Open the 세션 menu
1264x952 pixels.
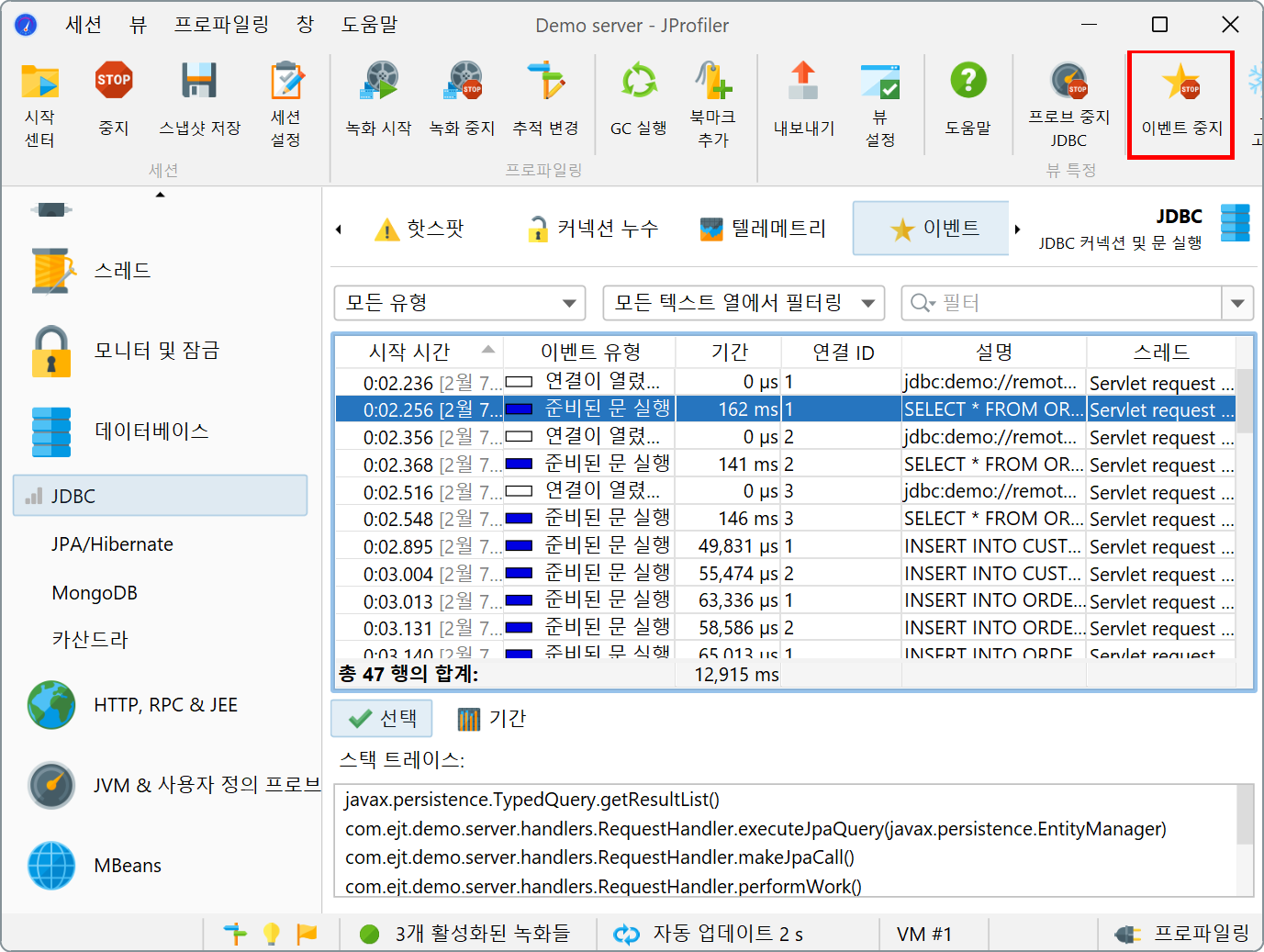84,25
